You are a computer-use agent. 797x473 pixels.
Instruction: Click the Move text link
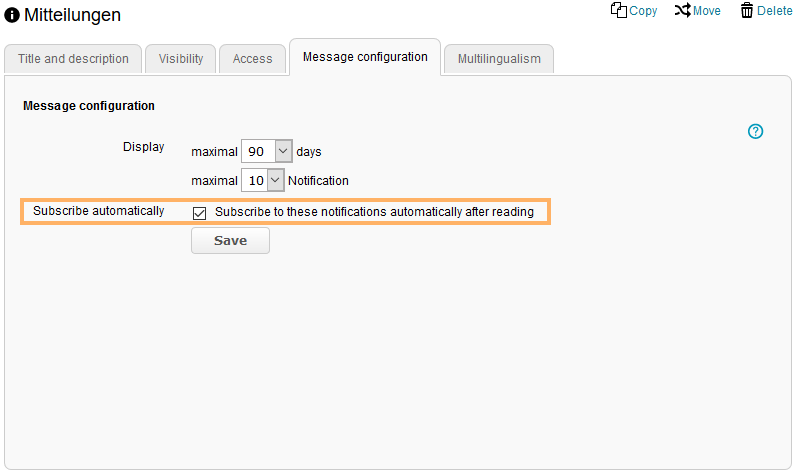(707, 11)
